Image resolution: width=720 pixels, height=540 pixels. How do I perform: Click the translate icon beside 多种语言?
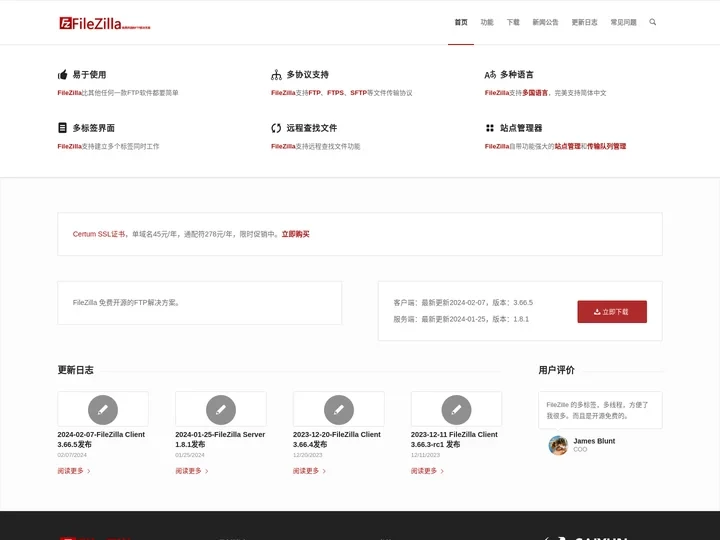click(x=490, y=74)
